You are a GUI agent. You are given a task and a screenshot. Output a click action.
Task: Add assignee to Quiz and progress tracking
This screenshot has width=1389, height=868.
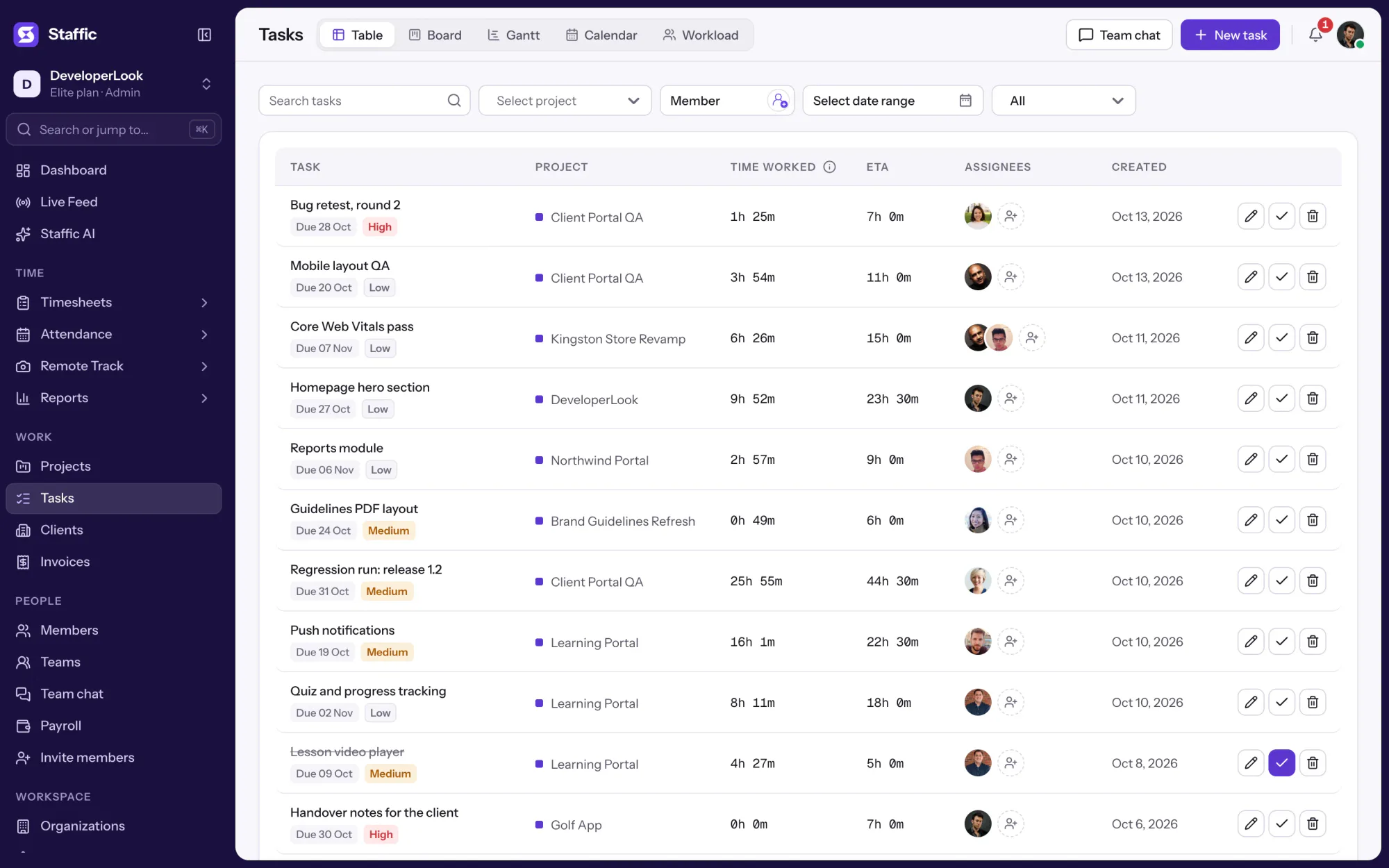[1011, 702]
